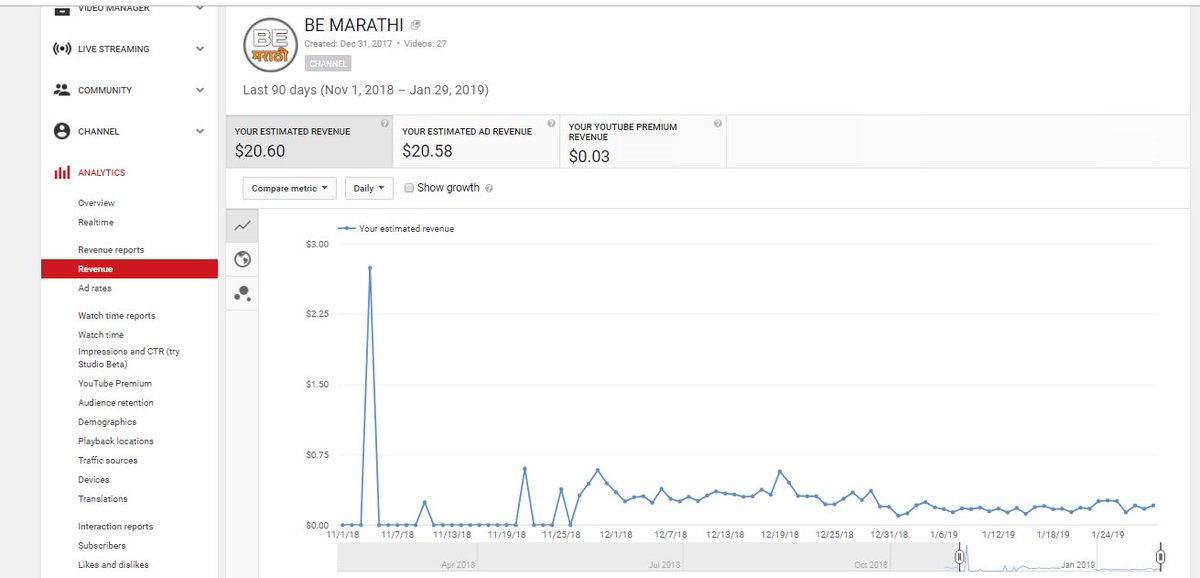This screenshot has height=578, width=1200.
Task: Select the bubble chart view icon
Action: (242, 293)
